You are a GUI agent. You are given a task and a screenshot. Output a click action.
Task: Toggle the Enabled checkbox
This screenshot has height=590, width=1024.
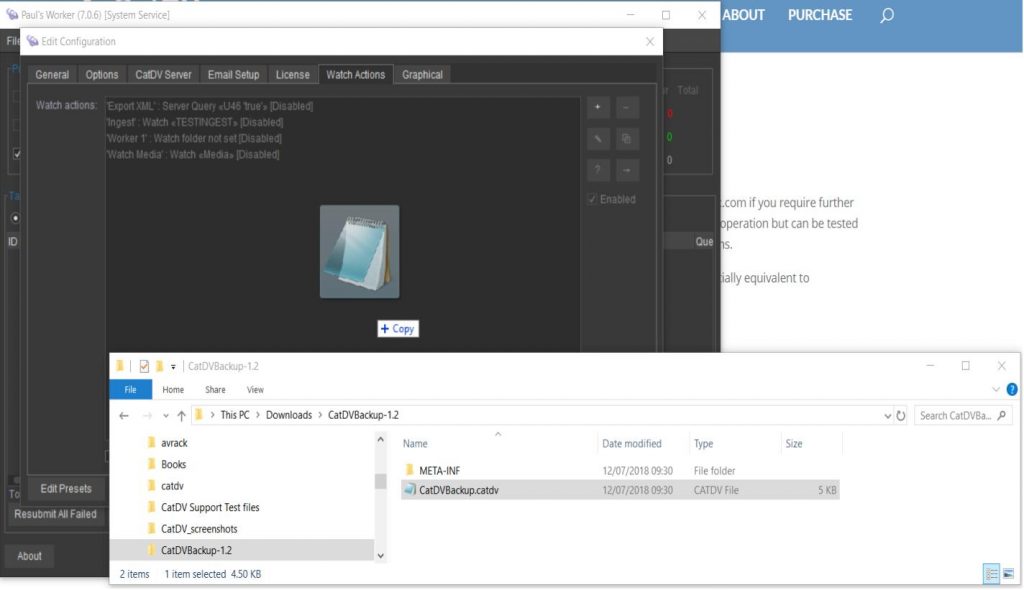[592, 199]
